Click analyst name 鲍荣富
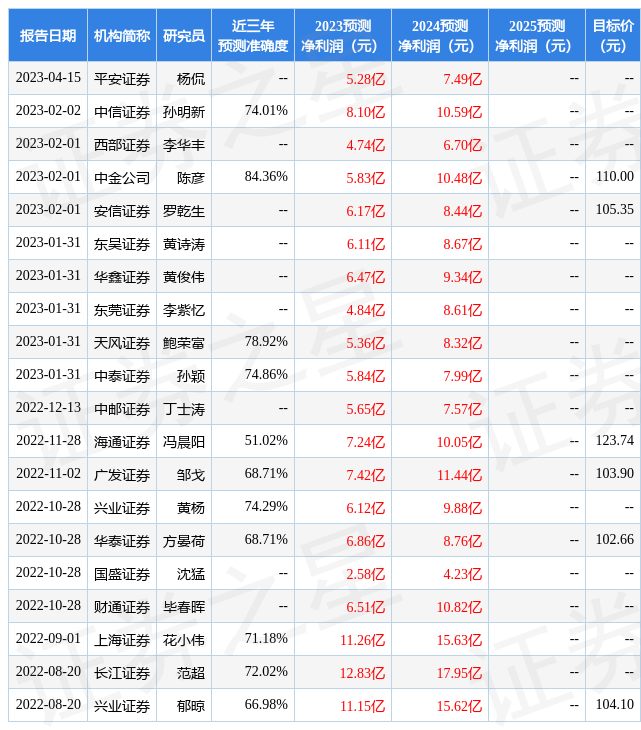641x730 pixels. click(184, 343)
